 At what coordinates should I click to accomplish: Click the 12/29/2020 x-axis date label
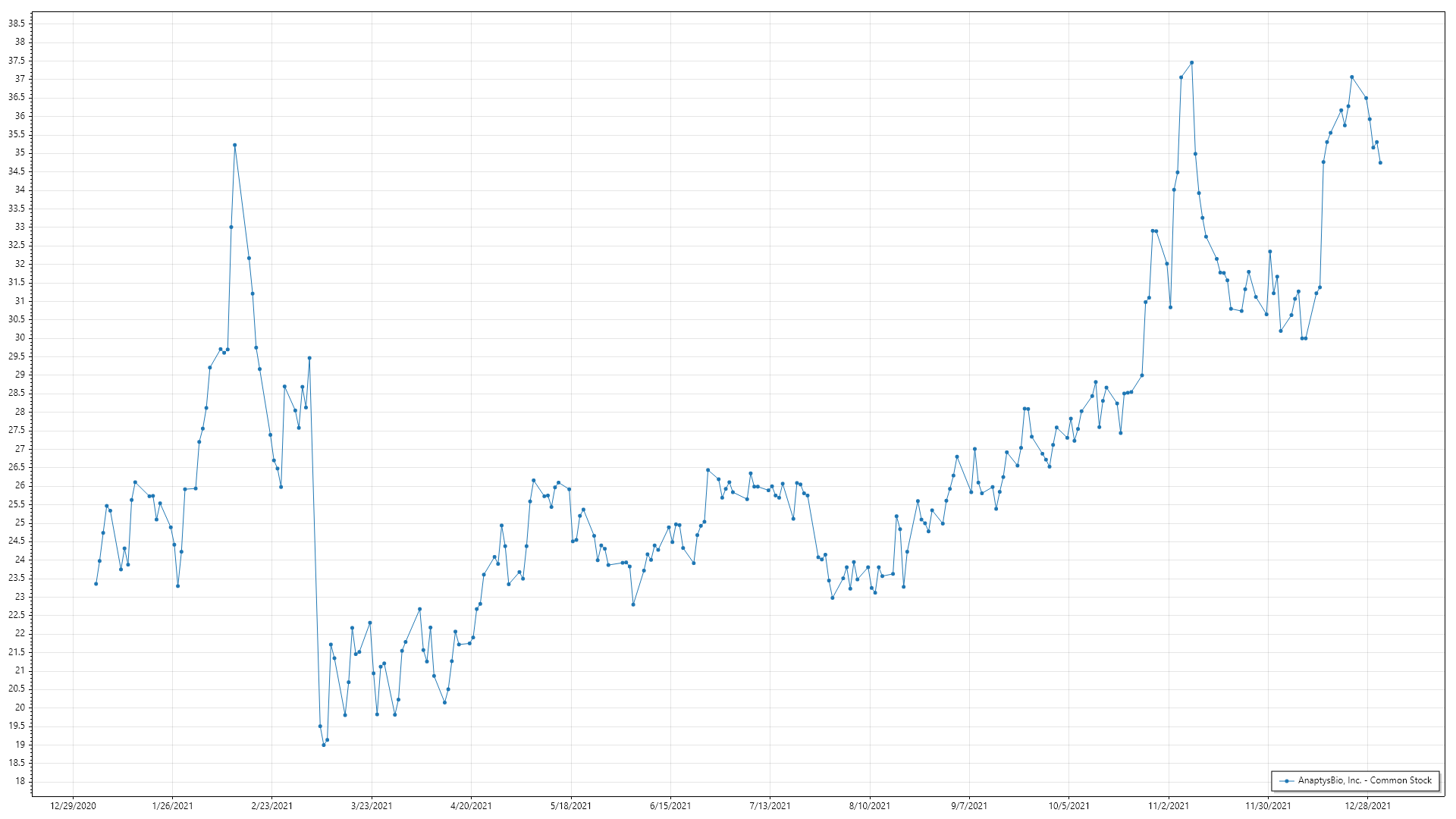(73, 806)
